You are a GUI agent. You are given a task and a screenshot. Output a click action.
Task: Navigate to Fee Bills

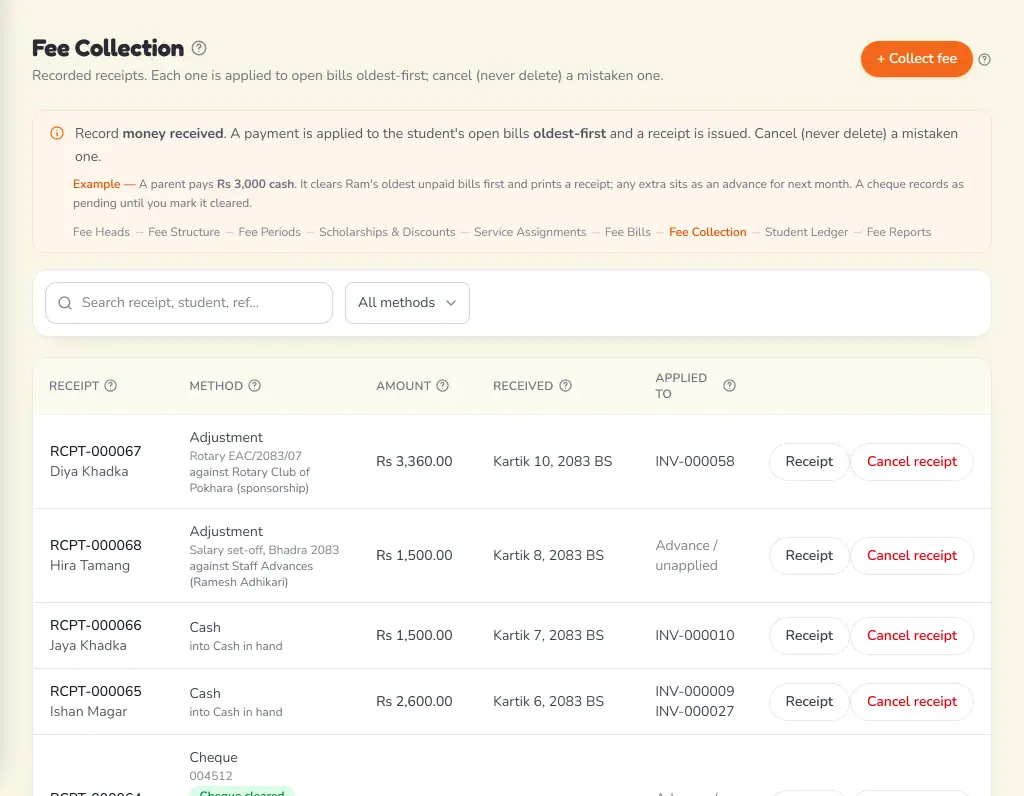628,232
